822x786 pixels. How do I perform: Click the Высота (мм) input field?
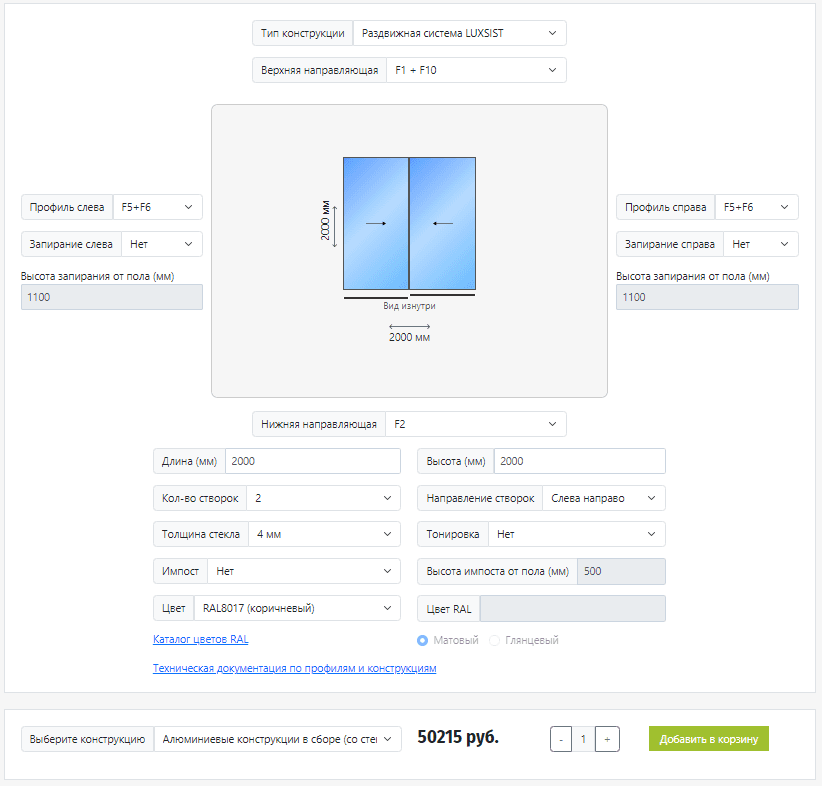pyautogui.click(x=580, y=461)
